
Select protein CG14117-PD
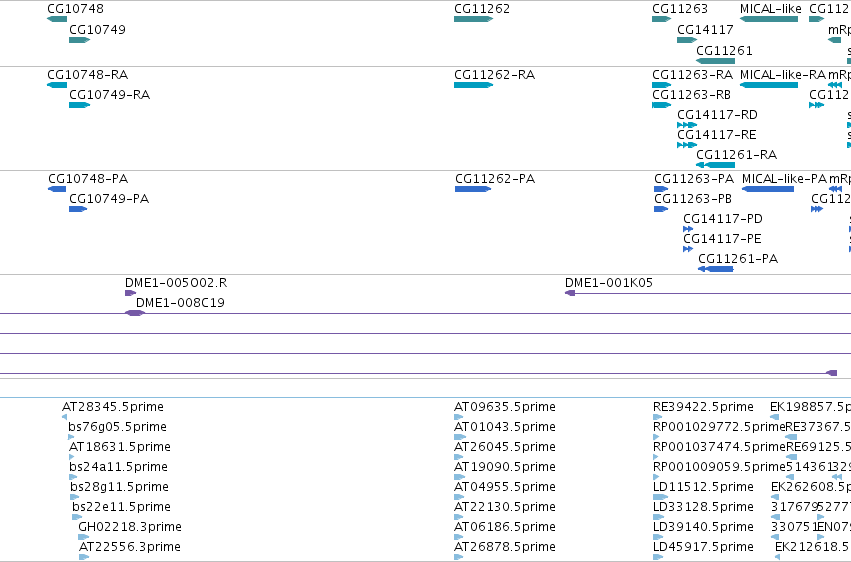tap(688, 229)
